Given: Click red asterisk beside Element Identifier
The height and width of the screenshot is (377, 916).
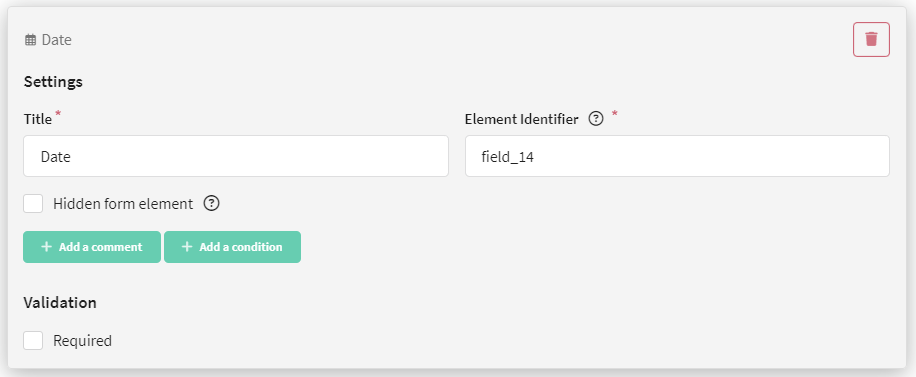Looking at the screenshot, I should 615,113.
